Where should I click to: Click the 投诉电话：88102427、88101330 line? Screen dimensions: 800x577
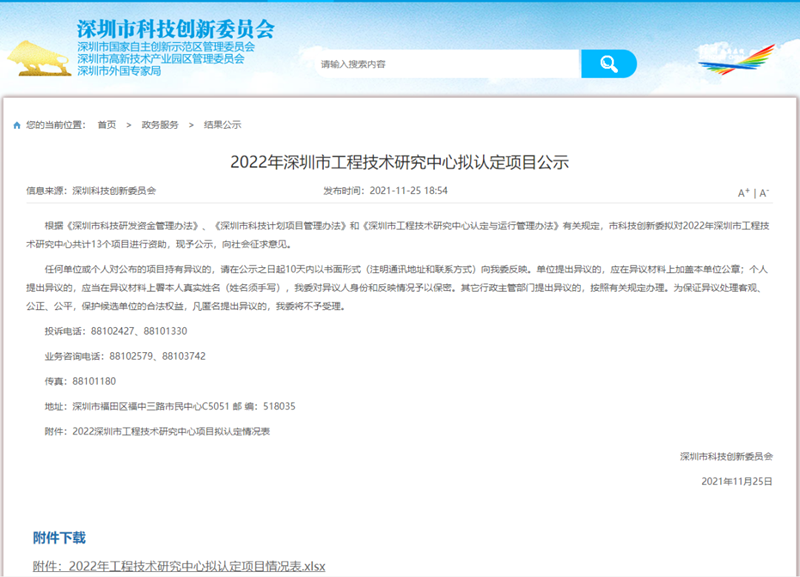coord(116,331)
